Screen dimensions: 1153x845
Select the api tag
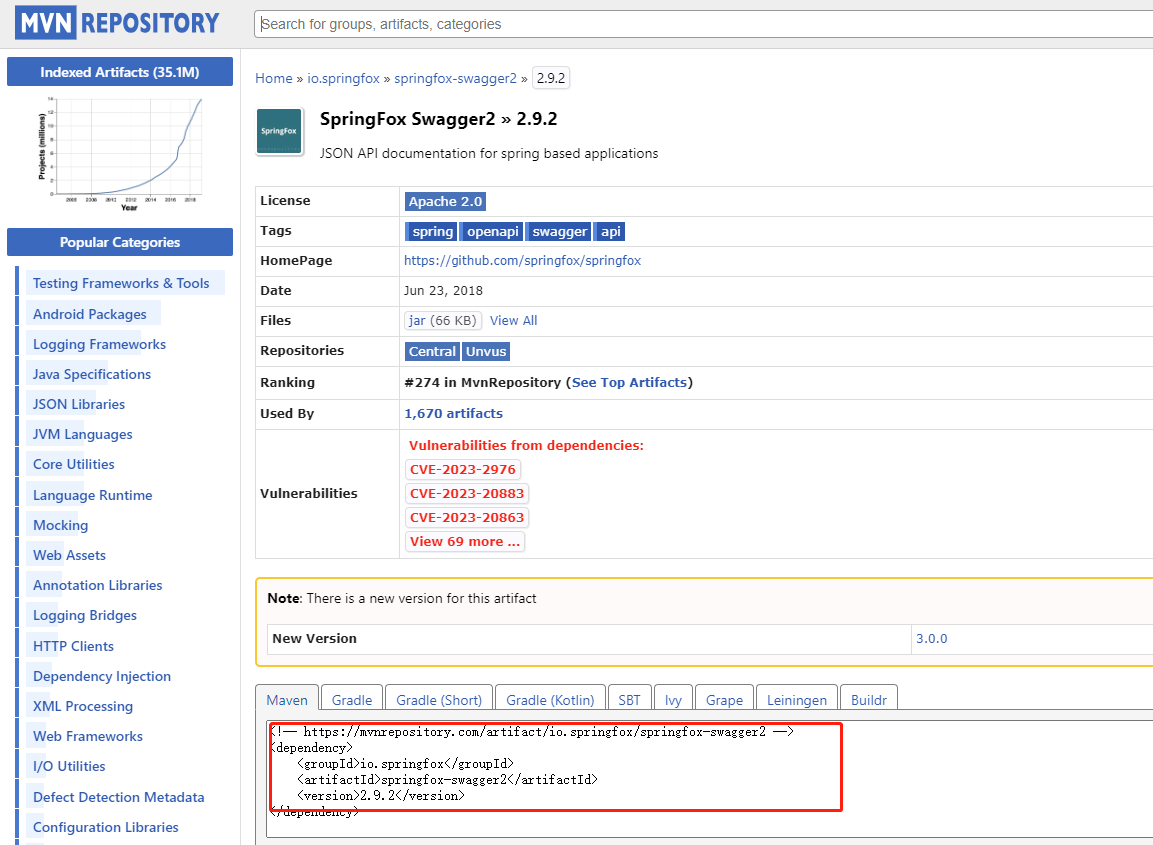tap(610, 232)
